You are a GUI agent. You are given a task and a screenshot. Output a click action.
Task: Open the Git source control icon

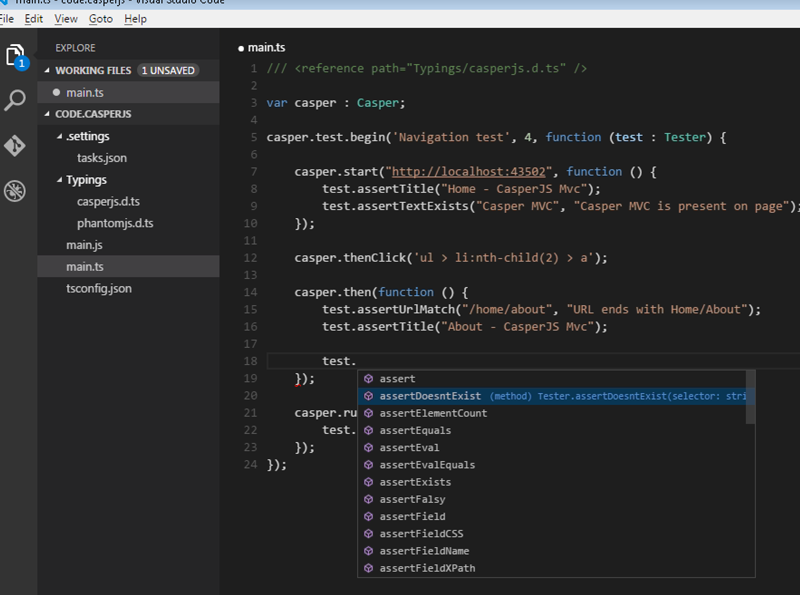15,146
